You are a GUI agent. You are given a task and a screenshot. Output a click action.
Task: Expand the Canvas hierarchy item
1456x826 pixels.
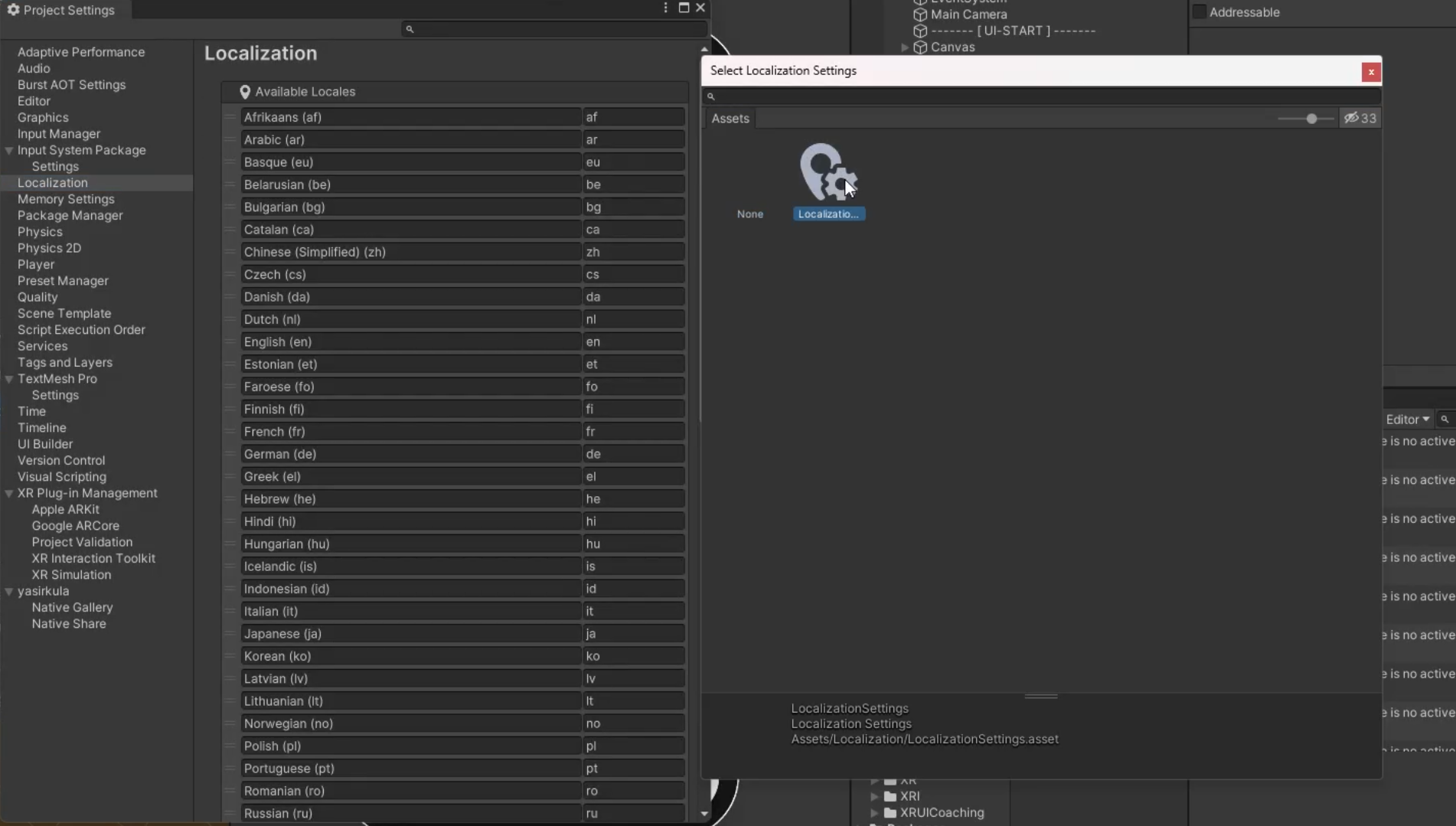point(905,47)
